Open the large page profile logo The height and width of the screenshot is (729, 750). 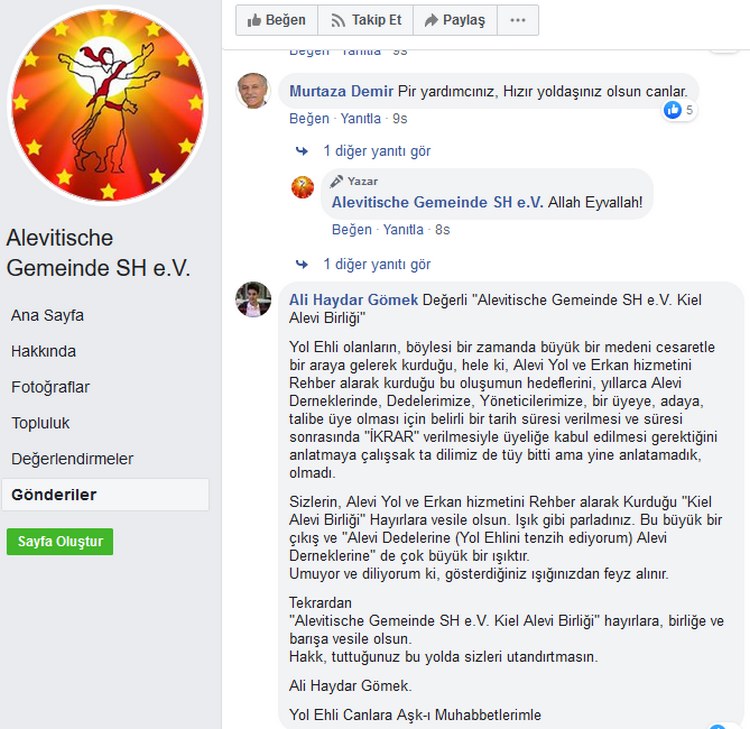pyautogui.click(x=108, y=105)
